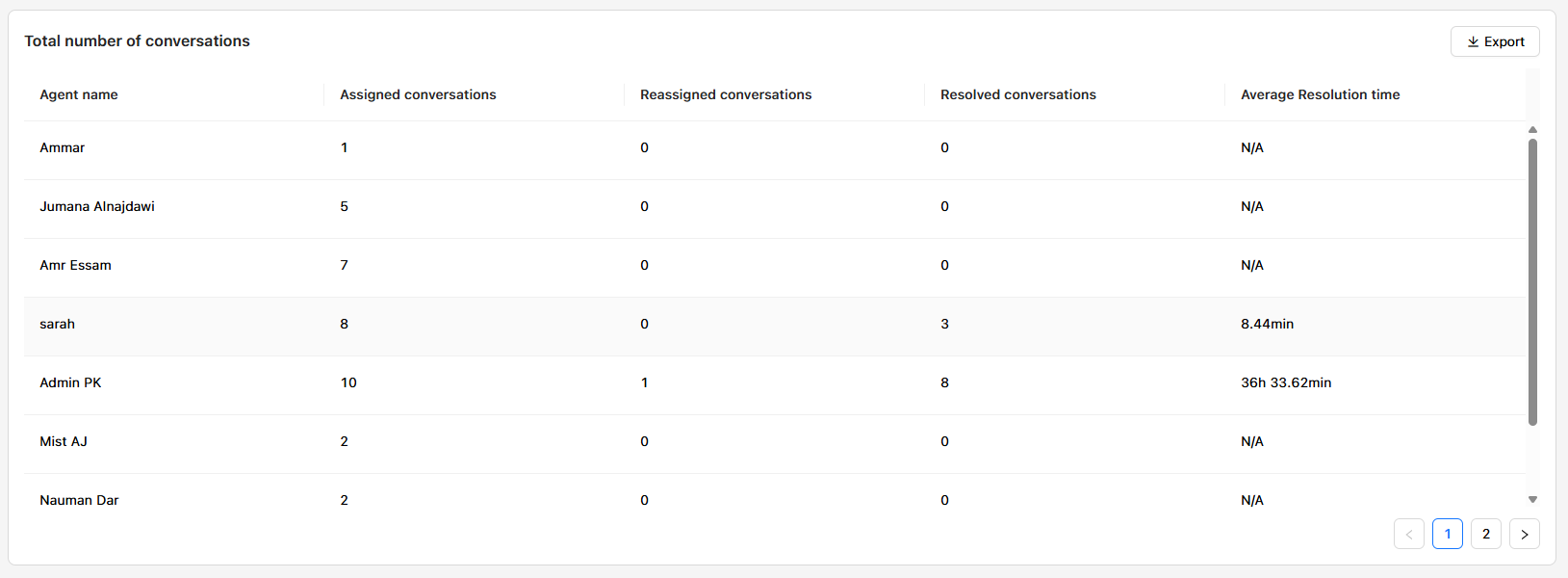Viewport: 1568px width, 578px height.
Task: Click the Reassigned conversations column header
Action: tap(726, 94)
